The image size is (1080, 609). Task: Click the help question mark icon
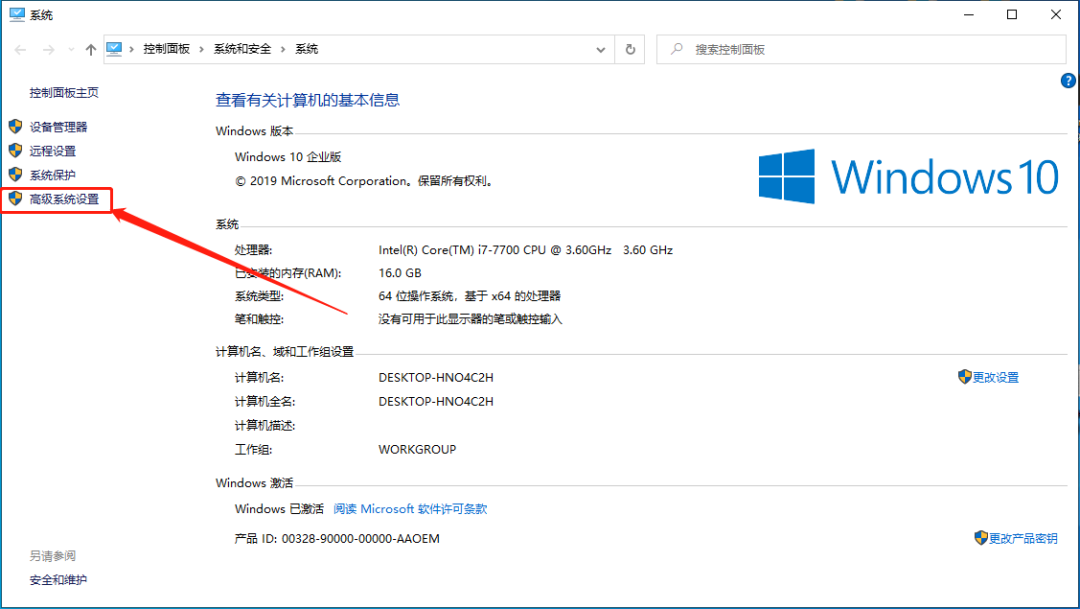tap(1068, 81)
